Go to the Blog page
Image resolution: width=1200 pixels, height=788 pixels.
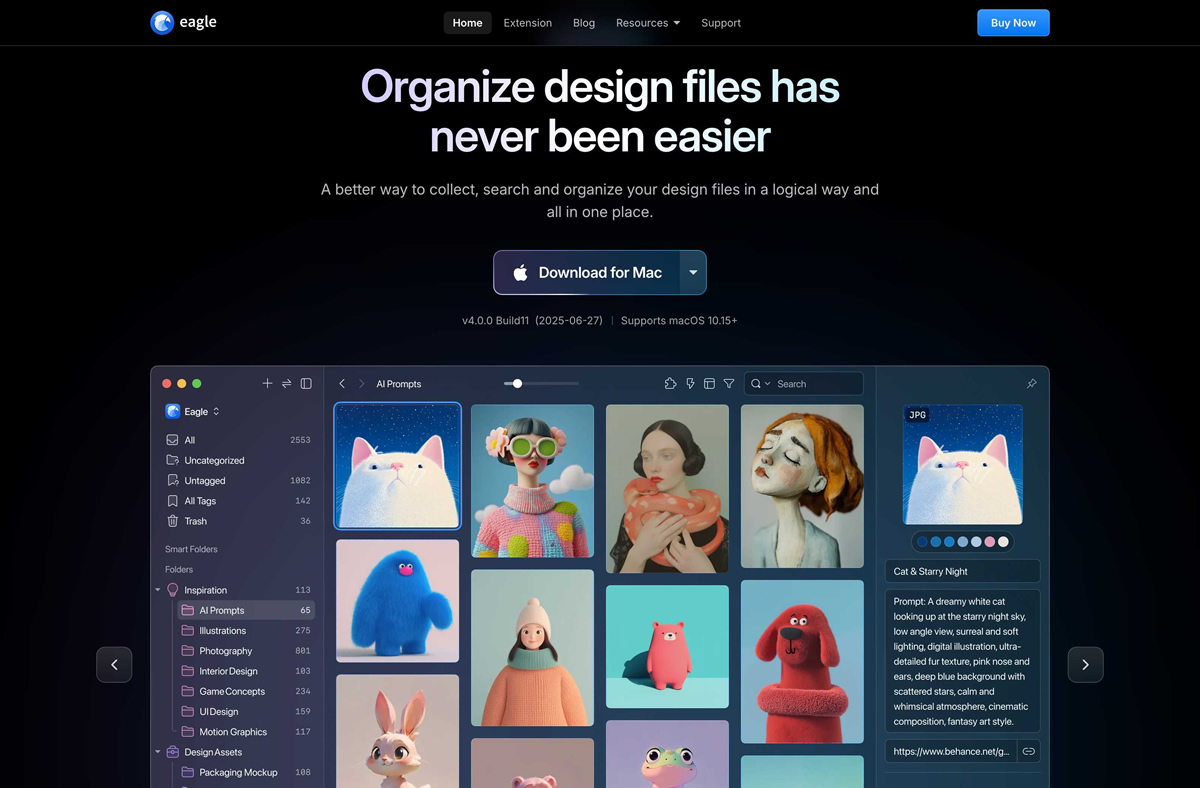coord(584,23)
